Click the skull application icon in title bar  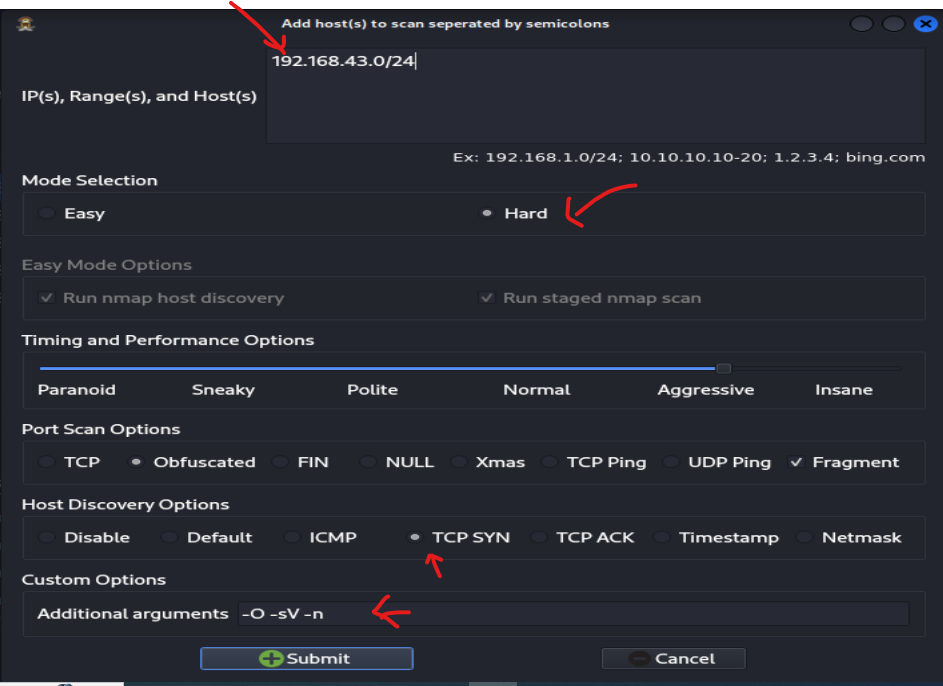26,24
